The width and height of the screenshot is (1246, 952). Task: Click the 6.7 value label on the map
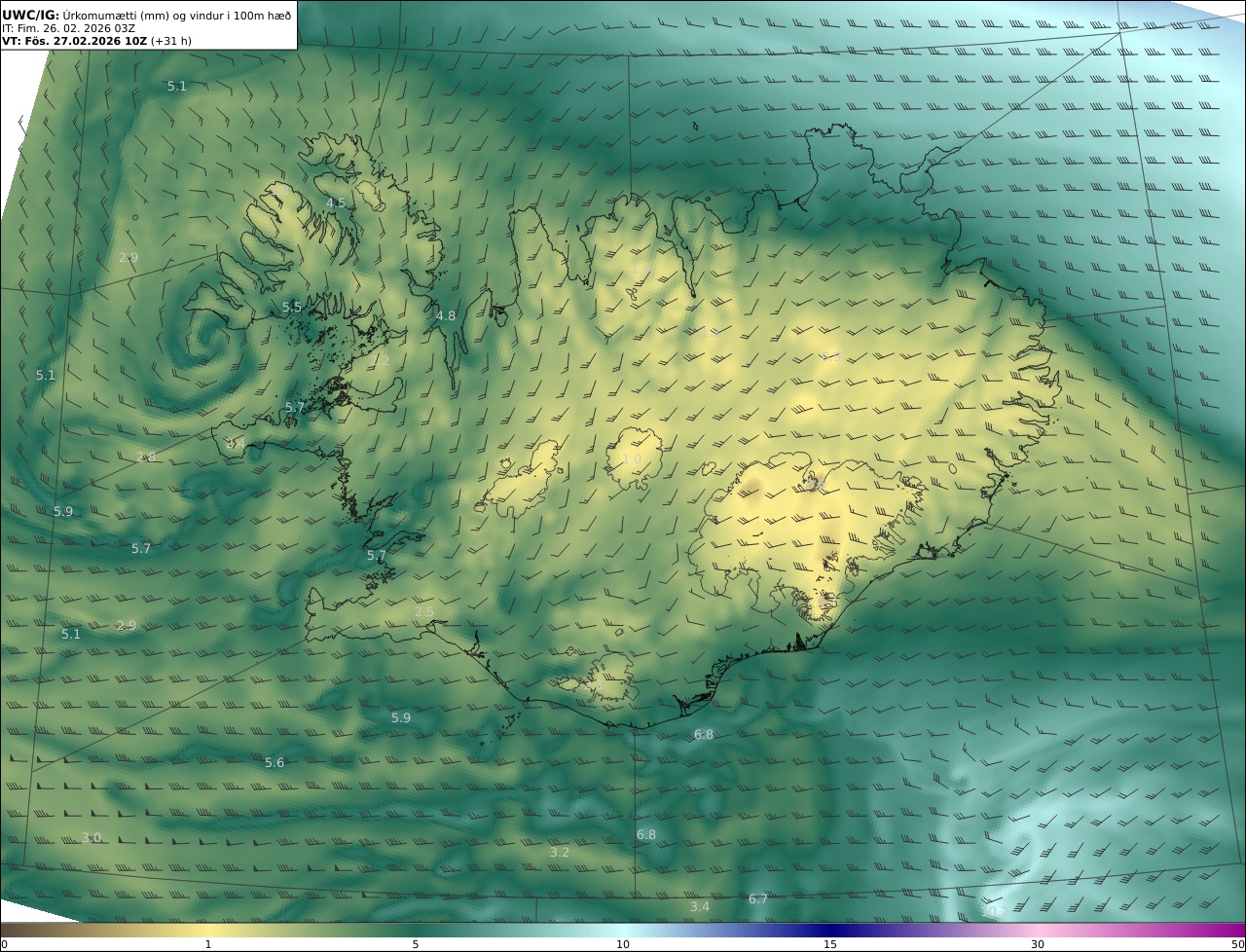pyautogui.click(x=758, y=898)
